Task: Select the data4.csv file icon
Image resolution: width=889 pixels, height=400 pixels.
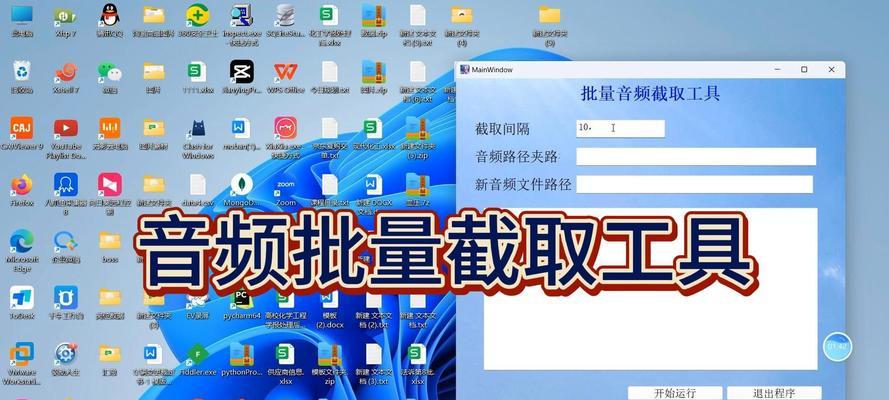Action: pos(197,185)
